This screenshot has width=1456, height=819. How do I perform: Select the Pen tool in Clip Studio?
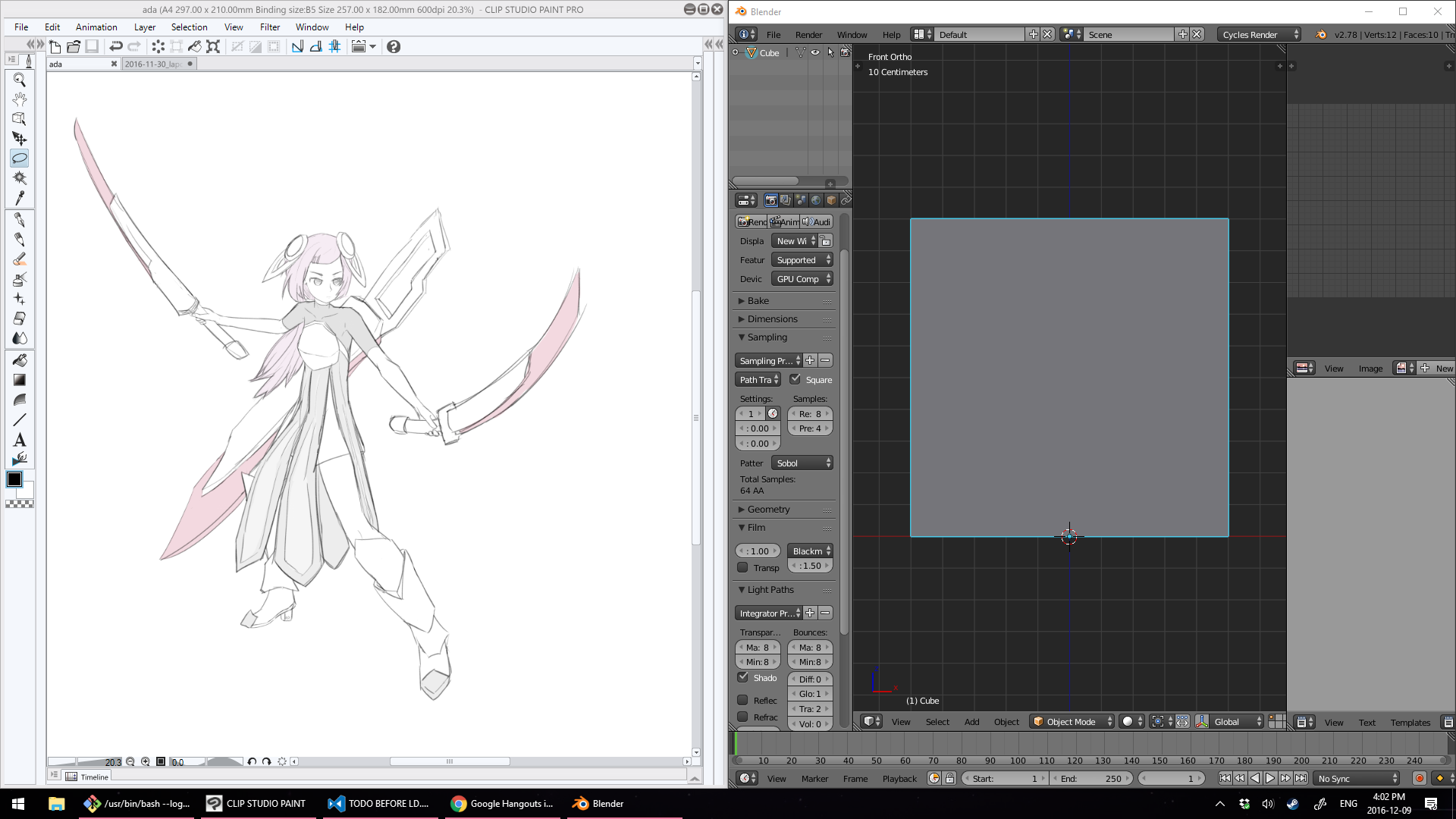20,220
